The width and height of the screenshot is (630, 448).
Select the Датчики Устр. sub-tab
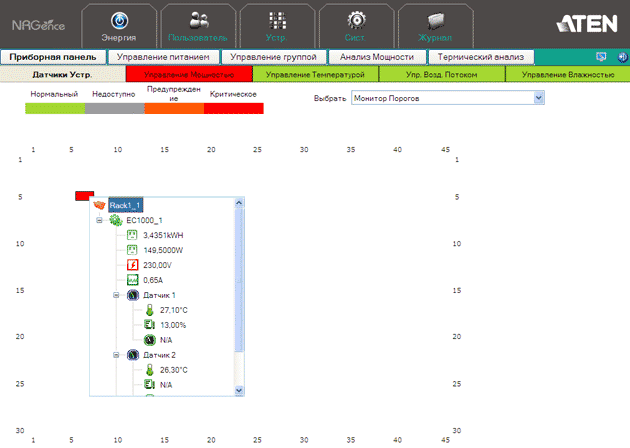(x=62, y=74)
